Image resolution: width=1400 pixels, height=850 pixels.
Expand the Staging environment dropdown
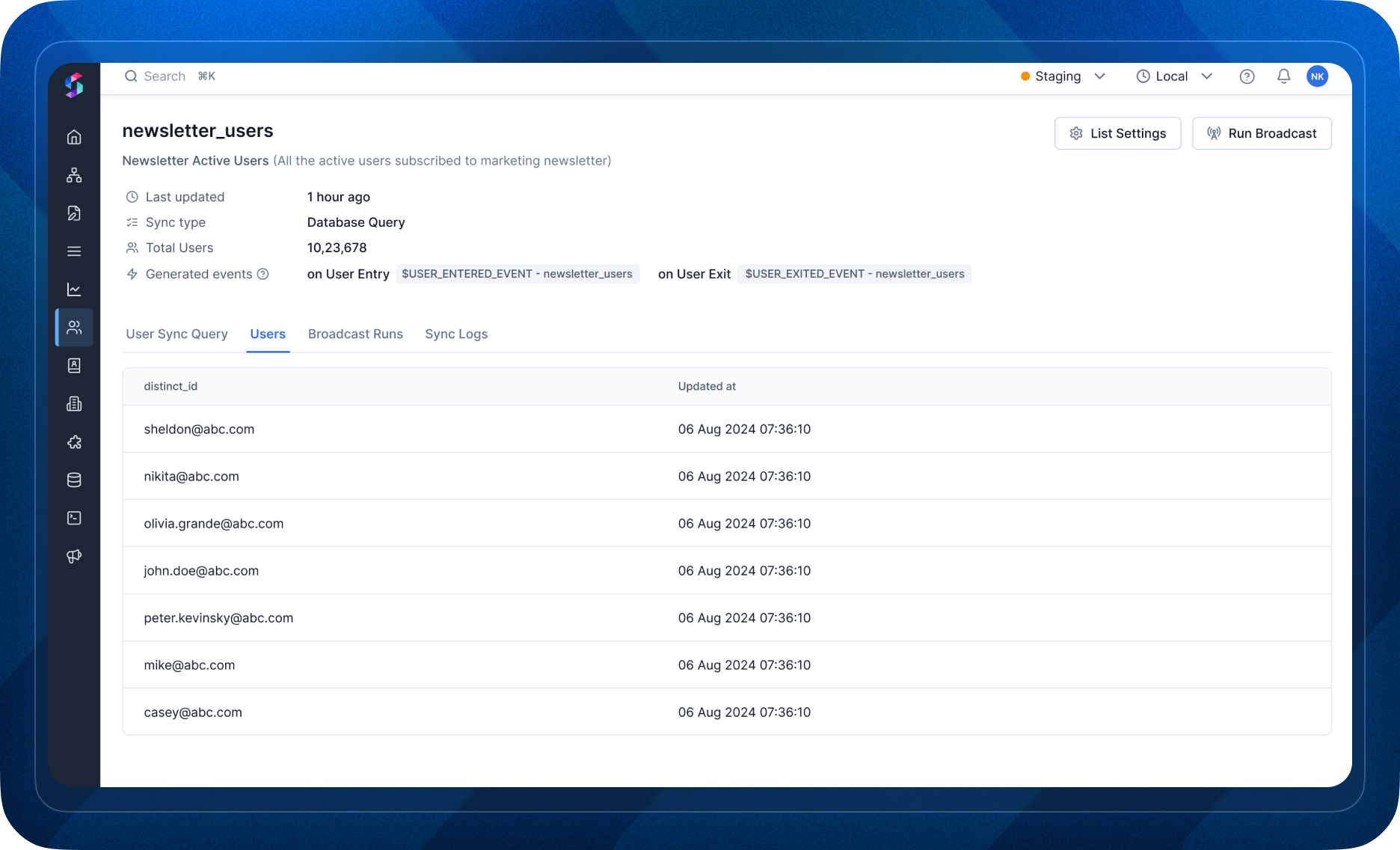pyautogui.click(x=1063, y=76)
